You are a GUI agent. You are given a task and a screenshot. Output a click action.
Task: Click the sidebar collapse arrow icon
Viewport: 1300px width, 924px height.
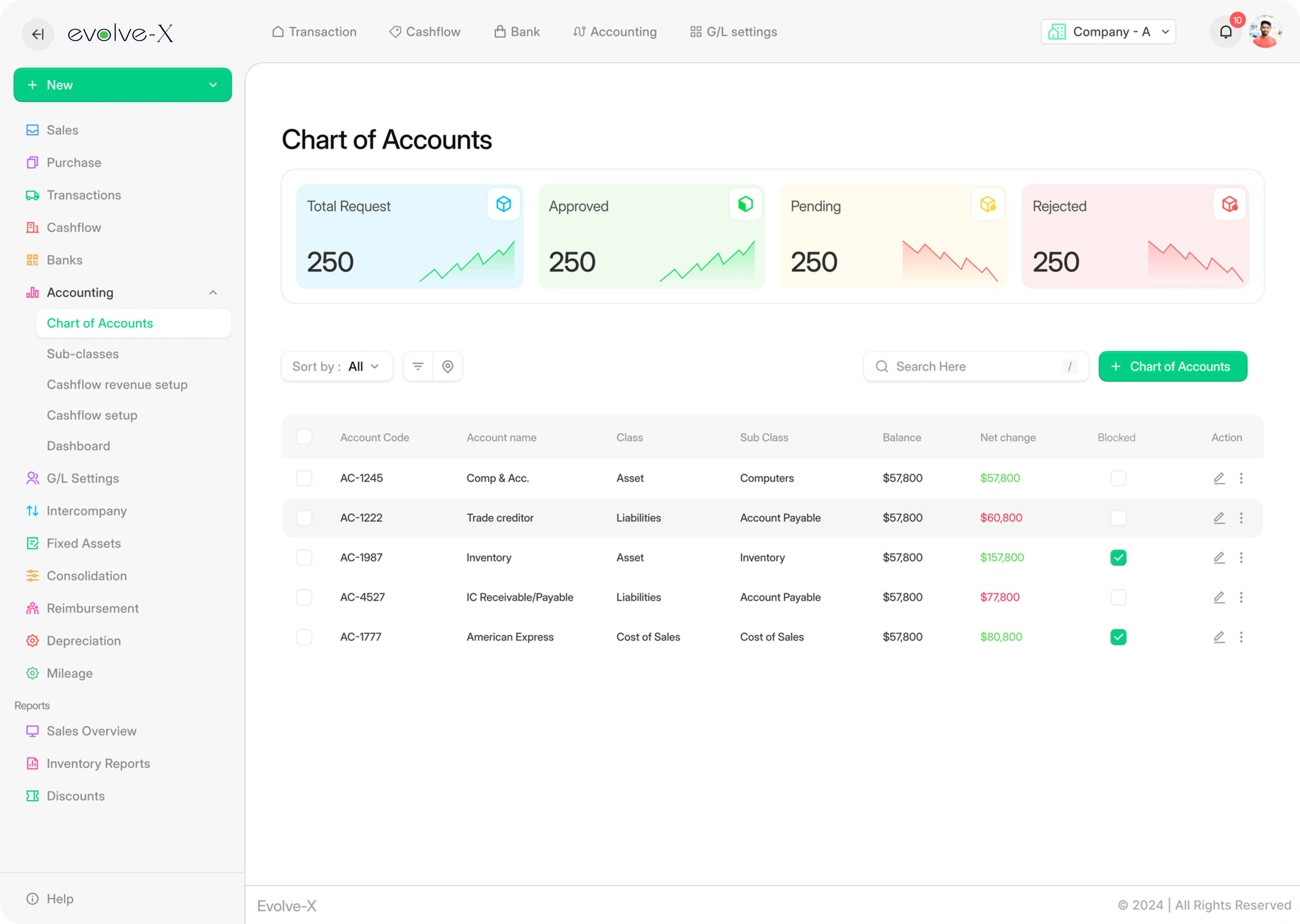pos(37,34)
